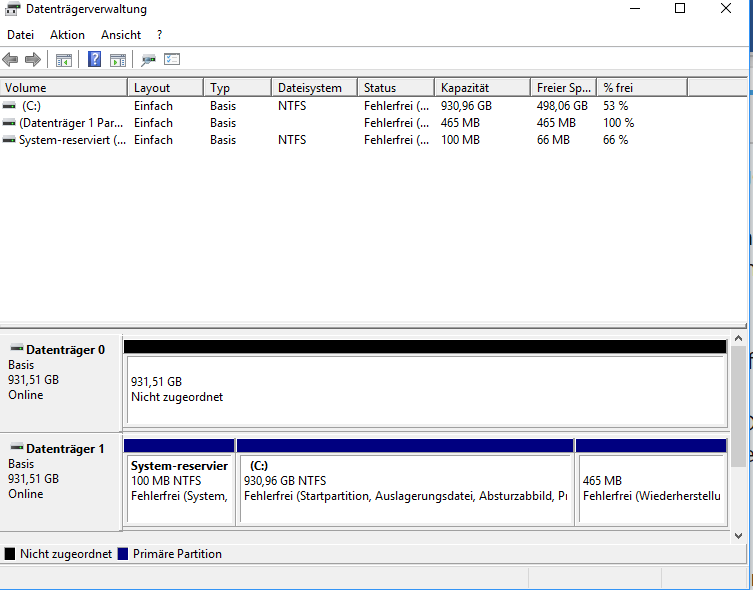
Task: Toggle the action pane toolbar icon
Action: point(118,60)
